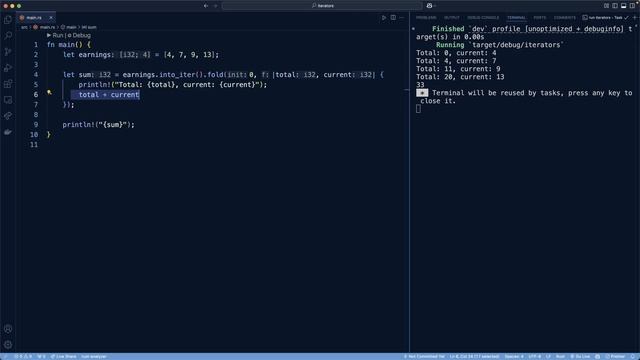The image size is (640, 360).
Task: Click the selected text 'total + current'
Action: [109, 95]
